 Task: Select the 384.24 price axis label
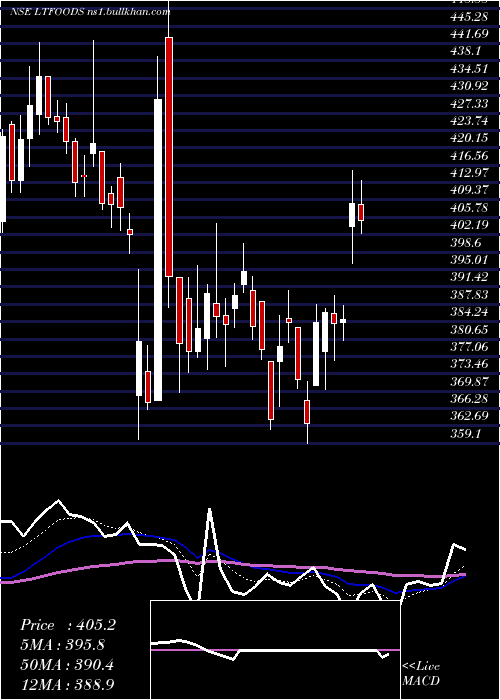point(469,312)
